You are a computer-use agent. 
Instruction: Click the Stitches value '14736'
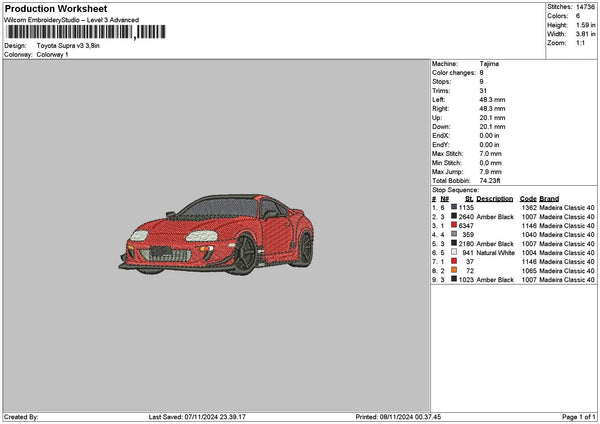pos(585,7)
